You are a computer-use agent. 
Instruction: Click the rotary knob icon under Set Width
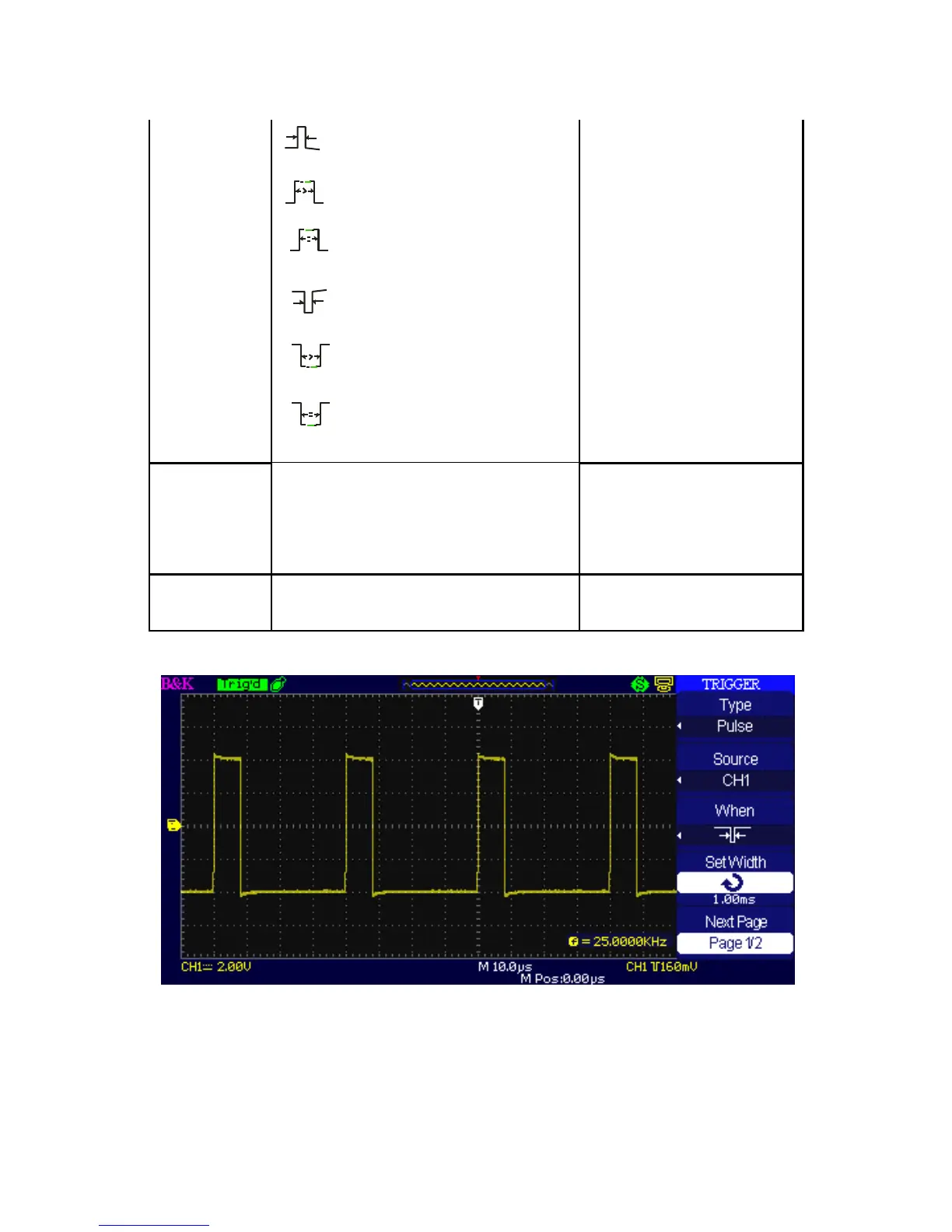click(x=733, y=883)
